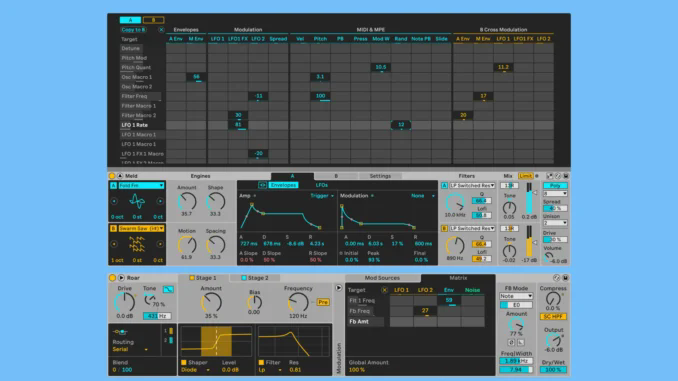Click the Roar modulation panel unfold arrow

click(339, 288)
